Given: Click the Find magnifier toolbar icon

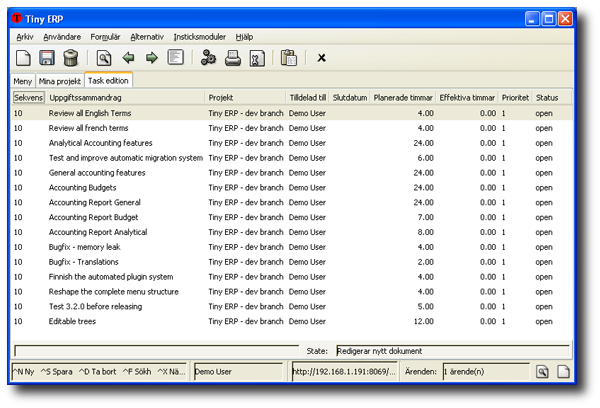Looking at the screenshot, I should (104, 58).
